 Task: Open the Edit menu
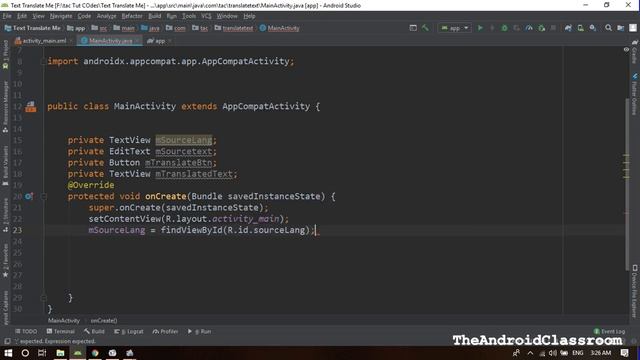(x=22, y=16)
